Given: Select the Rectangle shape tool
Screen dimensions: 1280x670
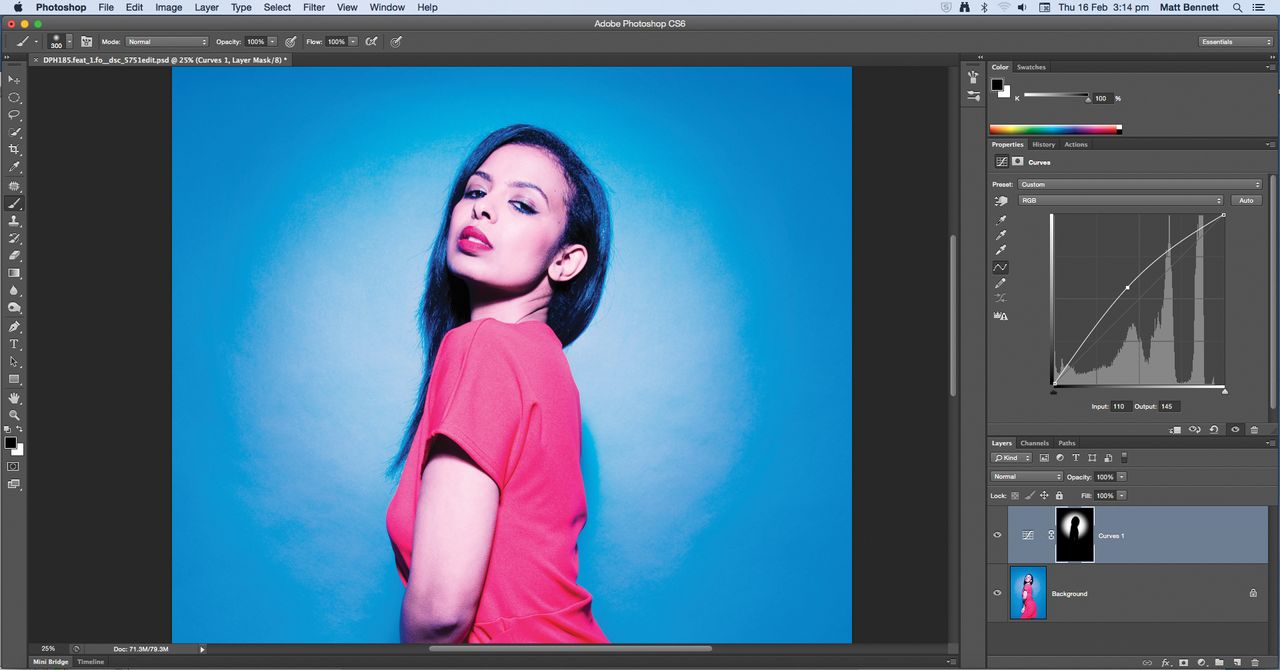Looking at the screenshot, I should 14,379.
